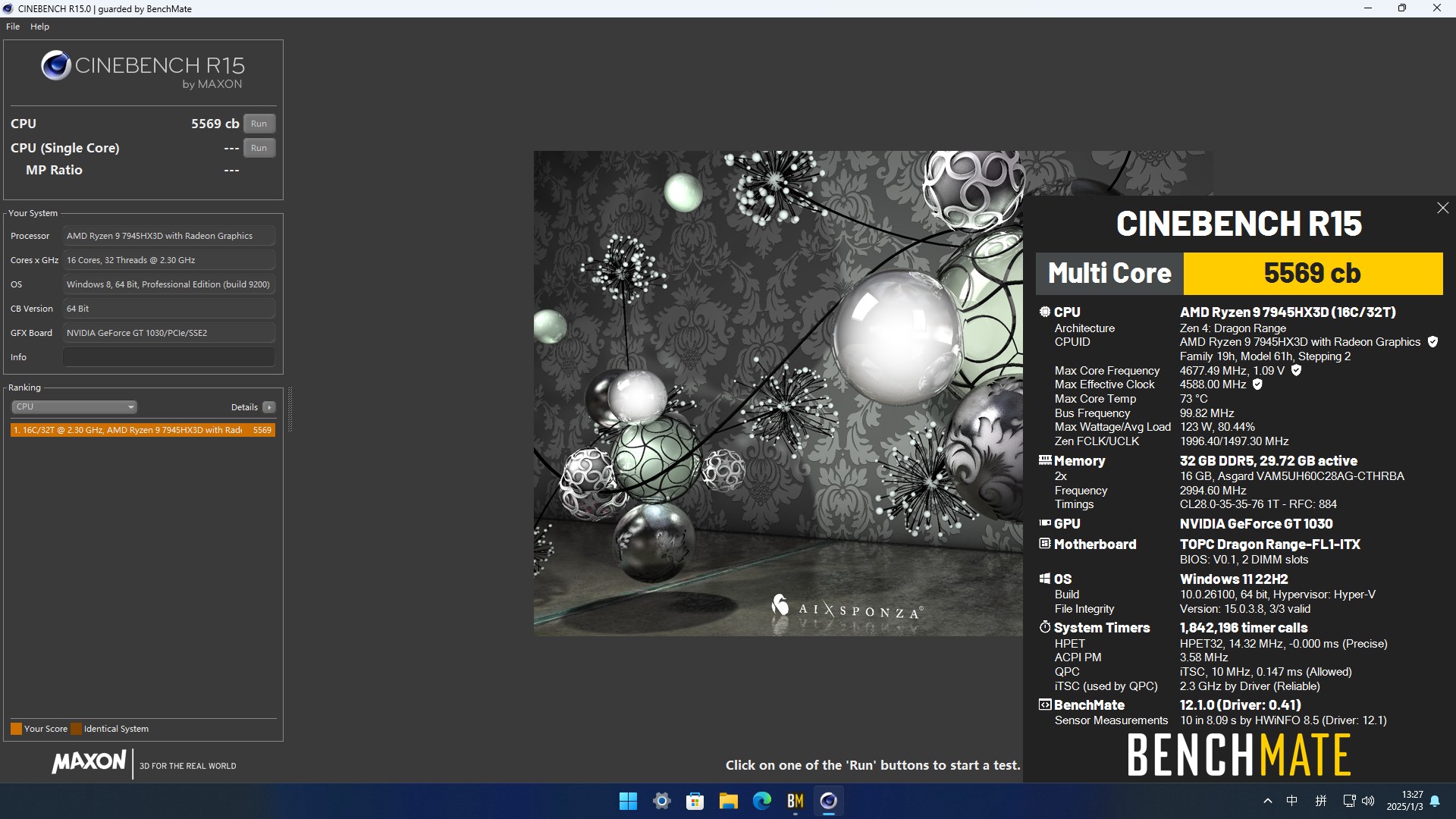Run the CPU (Single Core) test
This screenshot has width=1456, height=819.
(x=259, y=148)
